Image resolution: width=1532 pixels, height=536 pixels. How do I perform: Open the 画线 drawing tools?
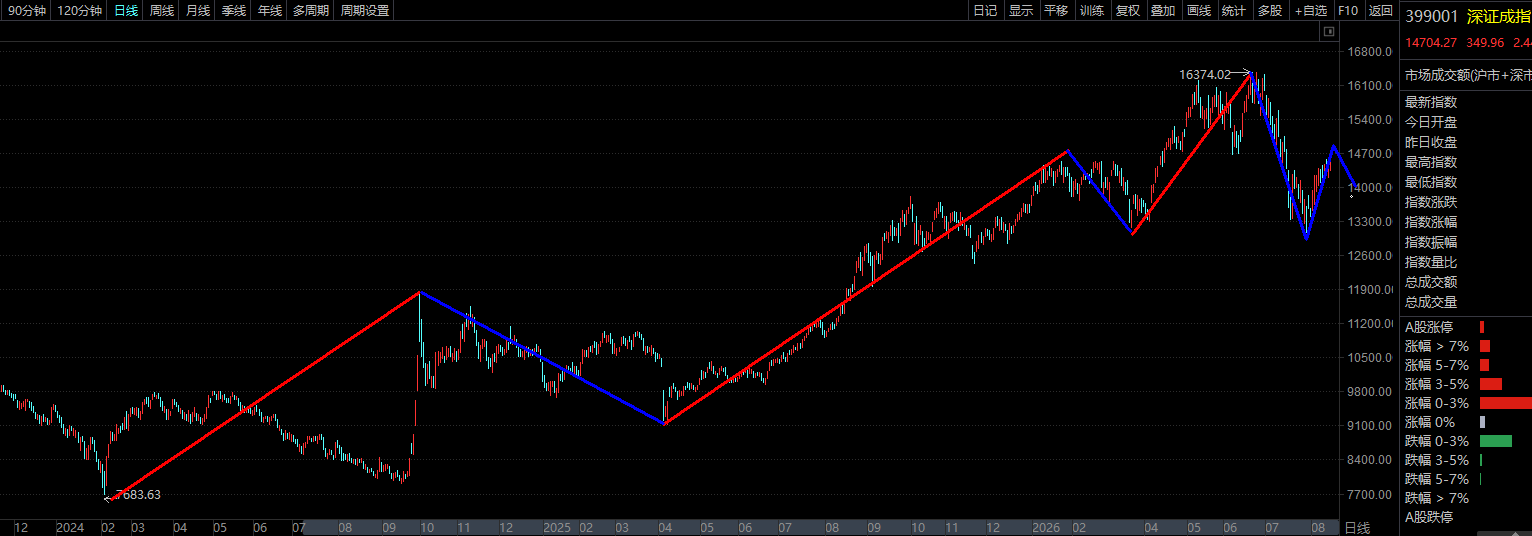[x=1199, y=10]
